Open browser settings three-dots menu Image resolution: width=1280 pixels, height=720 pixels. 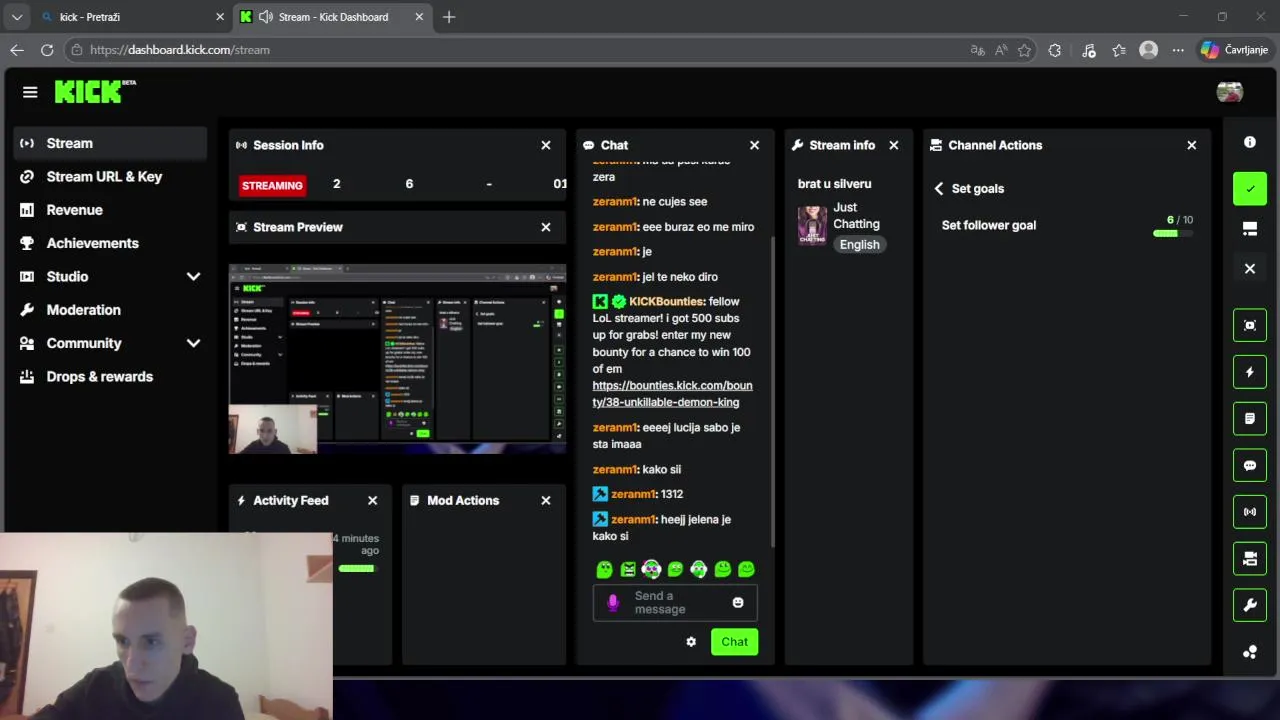point(1178,50)
